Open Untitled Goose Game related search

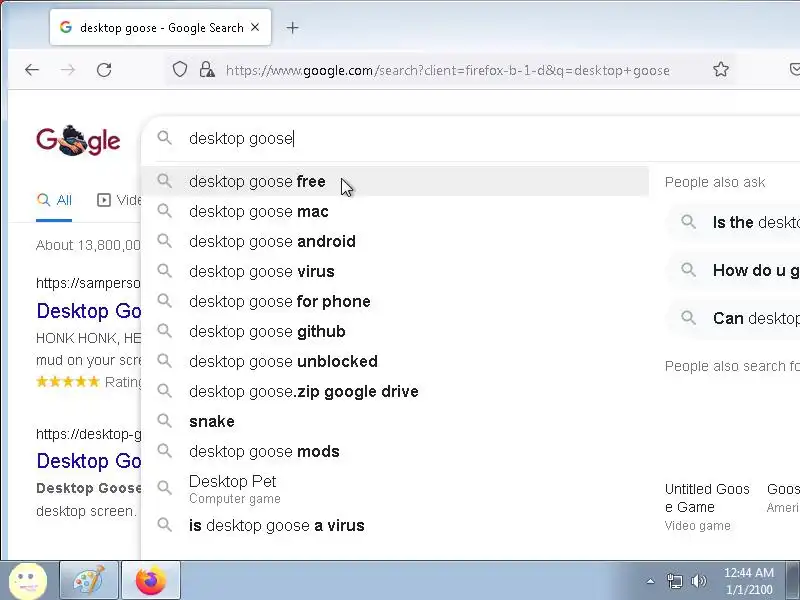click(707, 506)
